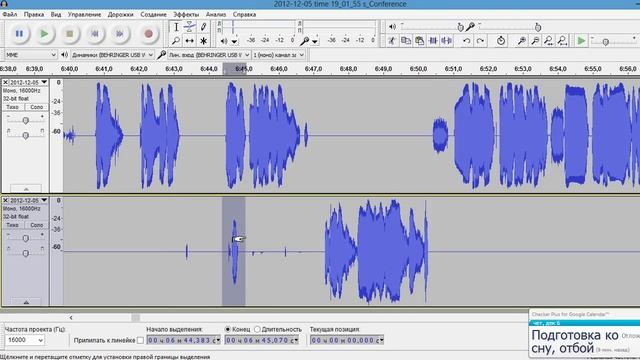Click the Undo arrow icon
The width and height of the screenshot is (640, 360).
(467, 40)
